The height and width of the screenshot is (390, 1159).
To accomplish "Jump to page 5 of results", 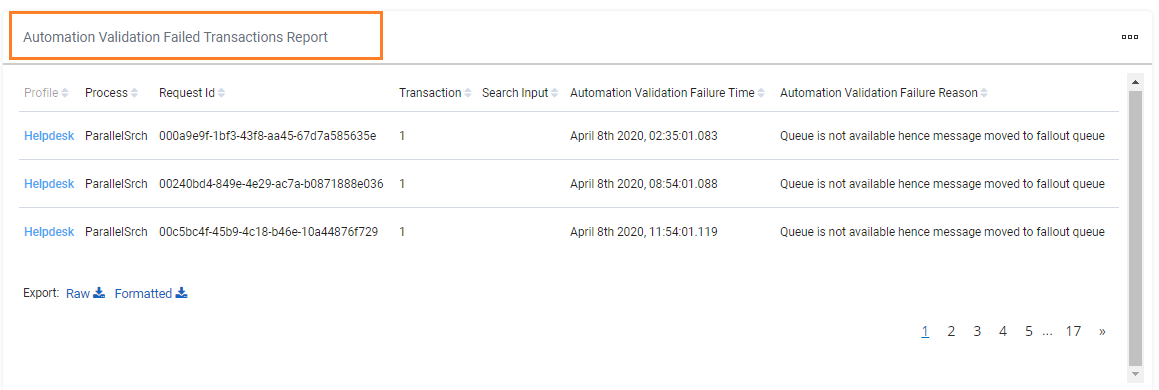I will (x=1029, y=332).
